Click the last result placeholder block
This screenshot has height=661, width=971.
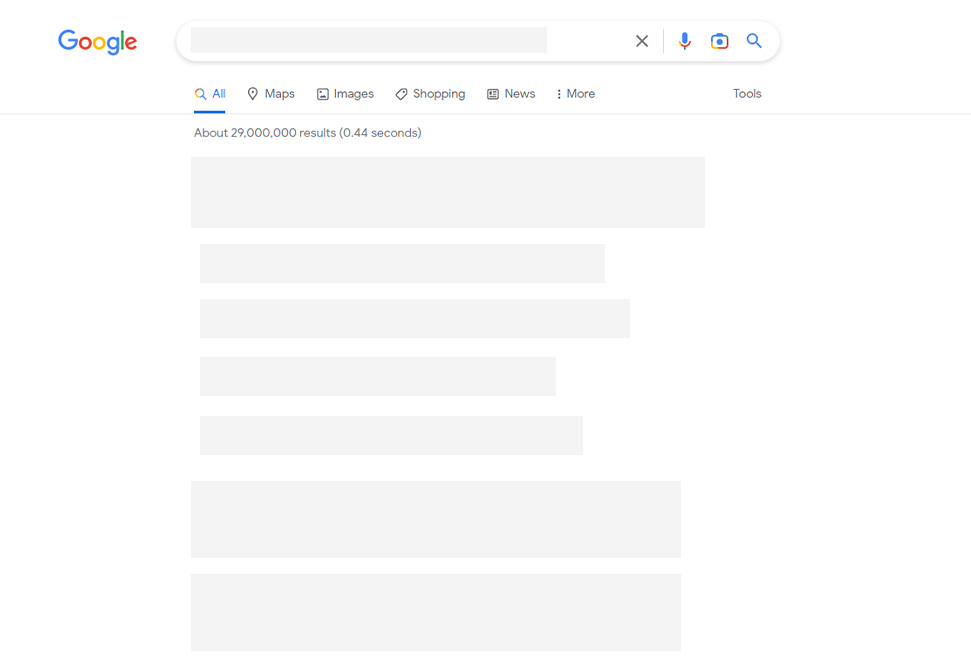pyautogui.click(x=435, y=612)
